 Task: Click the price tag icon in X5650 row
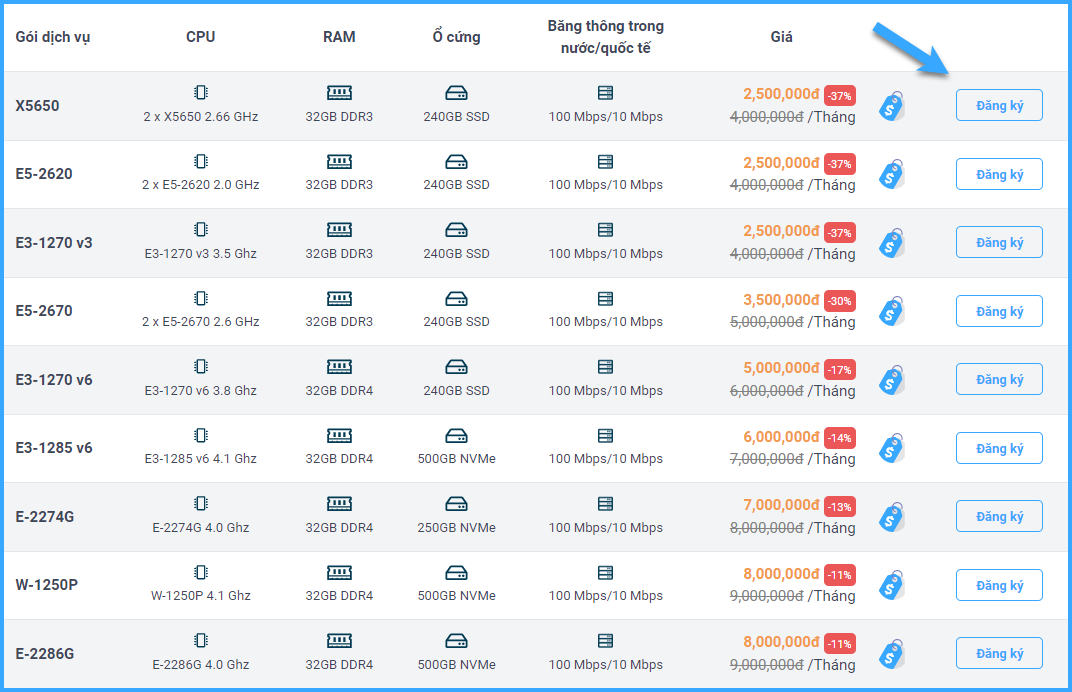(x=892, y=106)
